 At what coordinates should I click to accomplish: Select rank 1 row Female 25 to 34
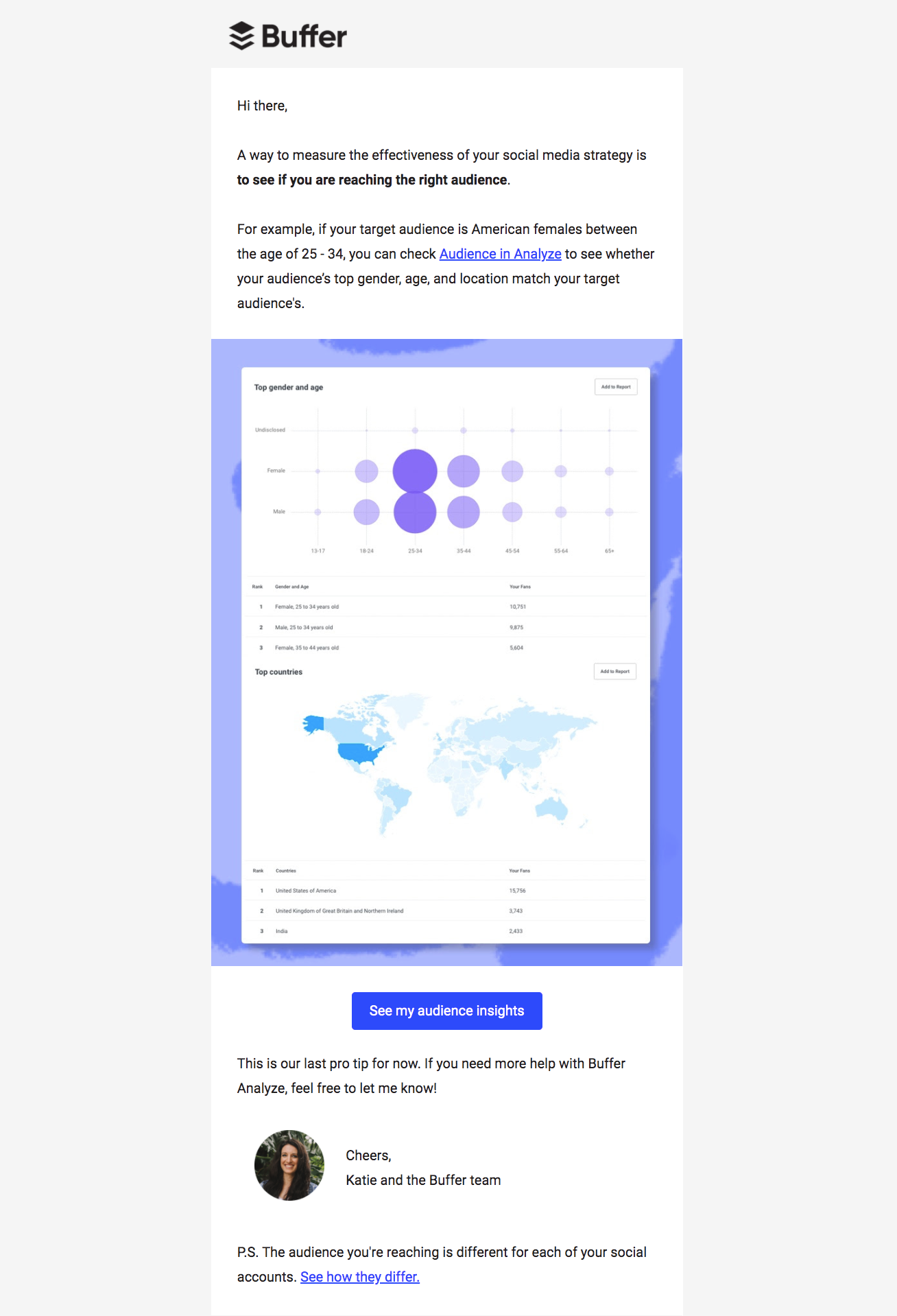pos(307,607)
